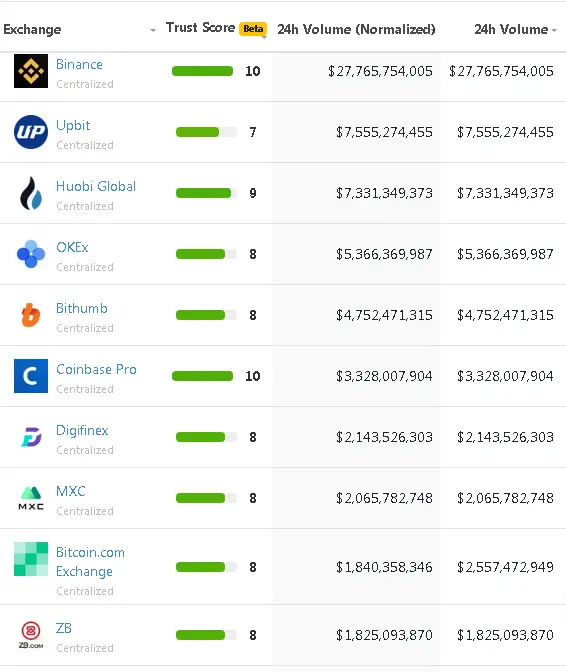Click Digifinex trust score bar

207,437
